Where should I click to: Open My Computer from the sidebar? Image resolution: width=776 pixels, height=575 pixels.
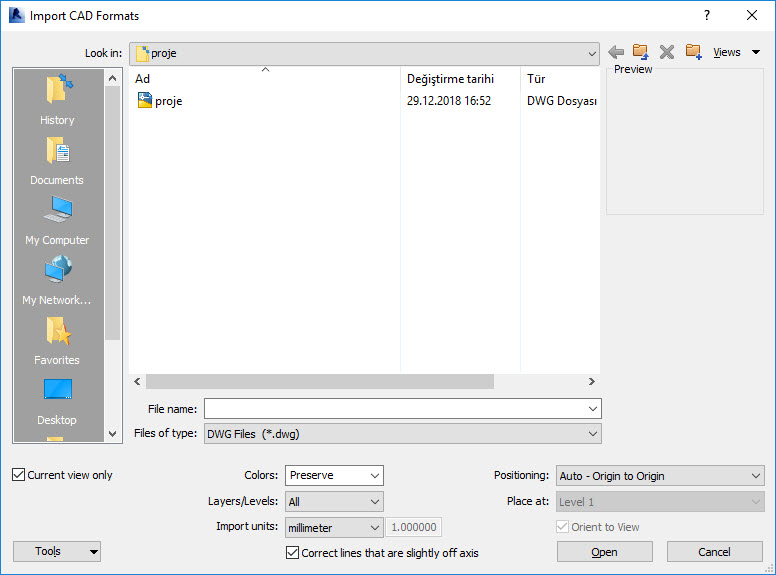pyautogui.click(x=57, y=220)
